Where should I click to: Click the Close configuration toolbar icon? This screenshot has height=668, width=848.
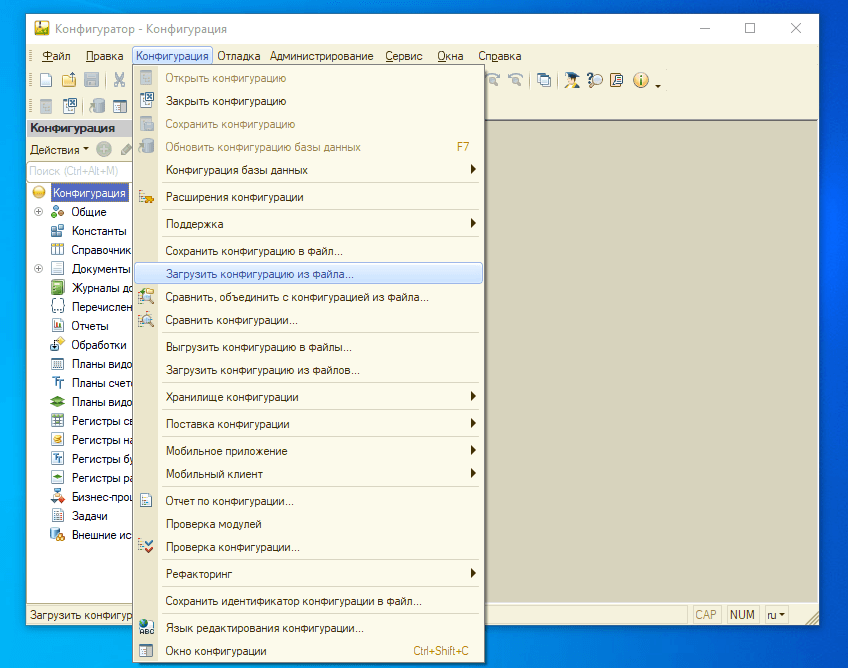pyautogui.click(x=70, y=107)
